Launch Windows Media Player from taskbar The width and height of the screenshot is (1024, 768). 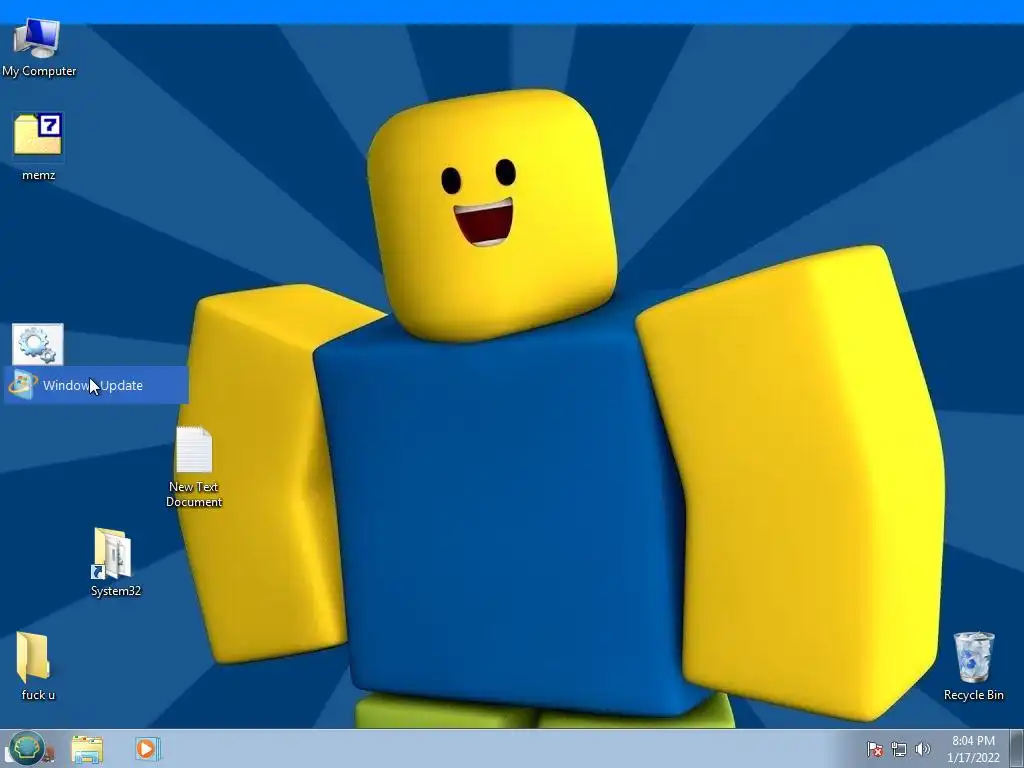(x=147, y=748)
